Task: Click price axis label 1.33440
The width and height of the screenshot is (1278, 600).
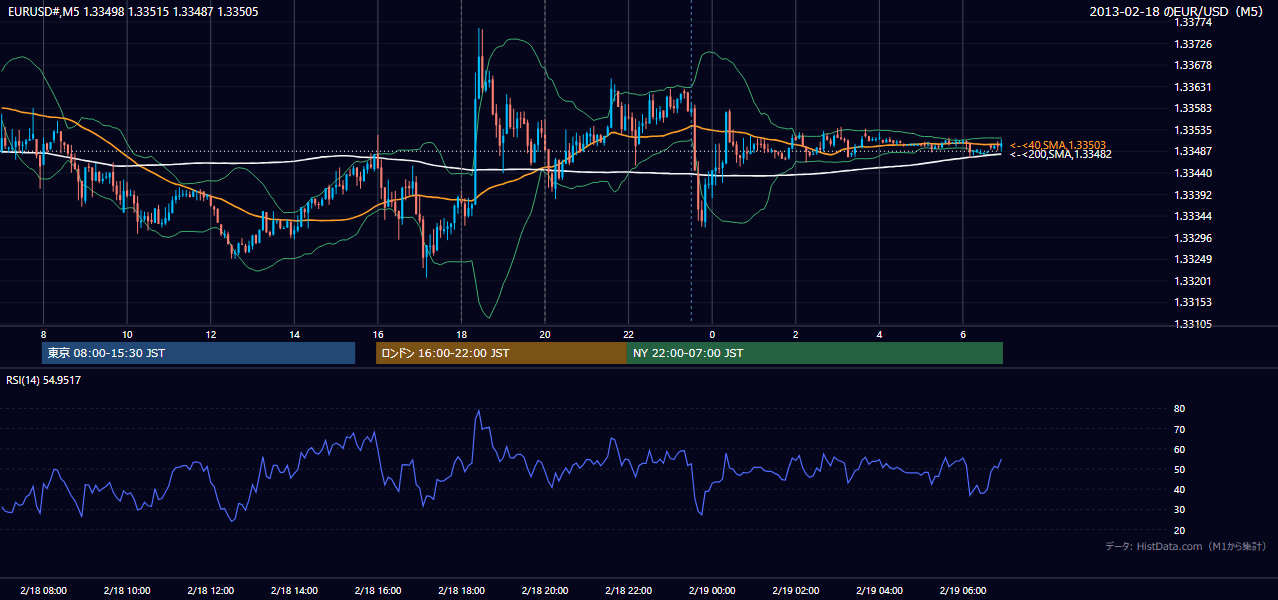Action: pos(1194,173)
